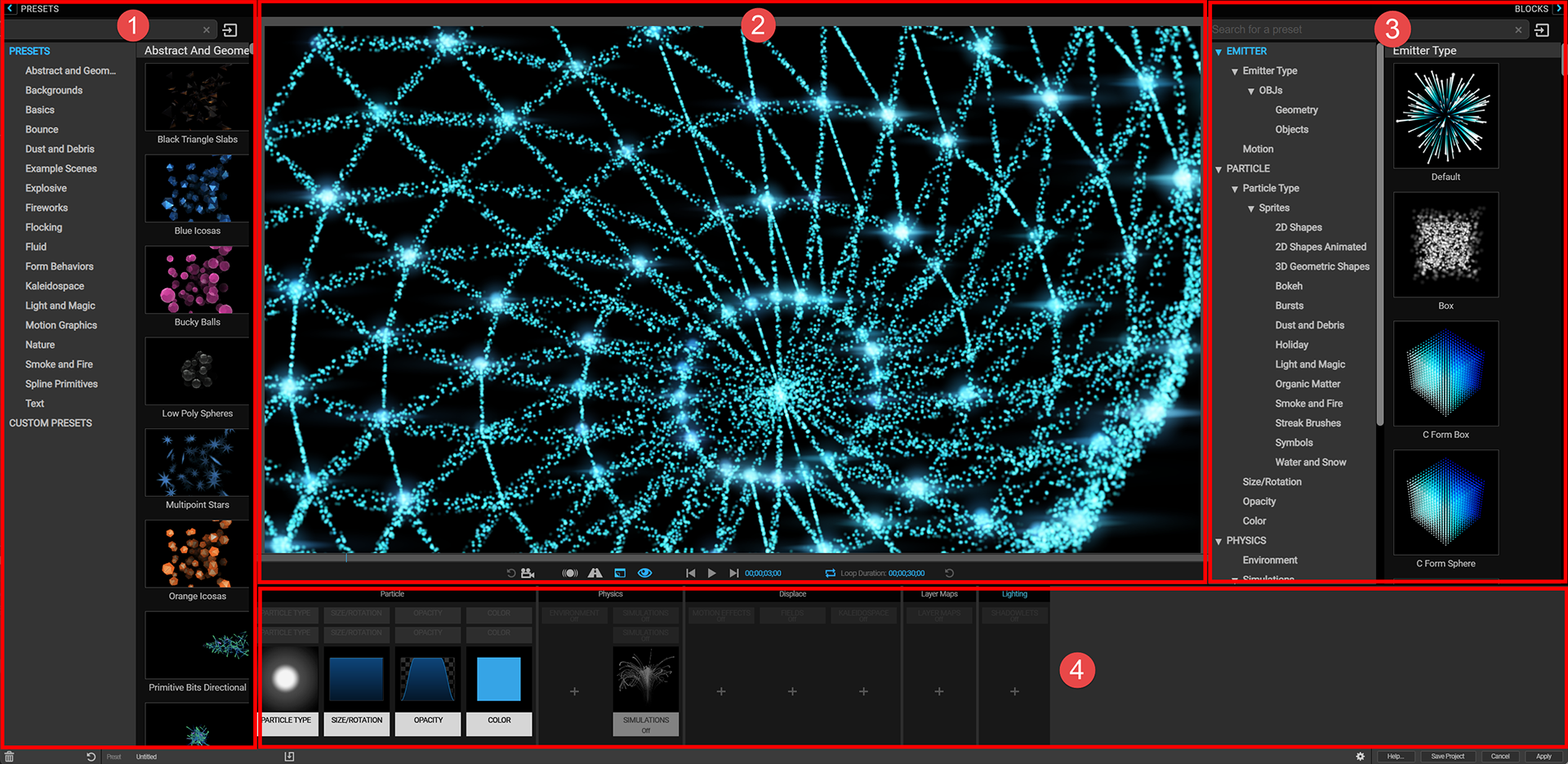
Task: Collapse the Particle Type tree node
Action: point(1235,189)
